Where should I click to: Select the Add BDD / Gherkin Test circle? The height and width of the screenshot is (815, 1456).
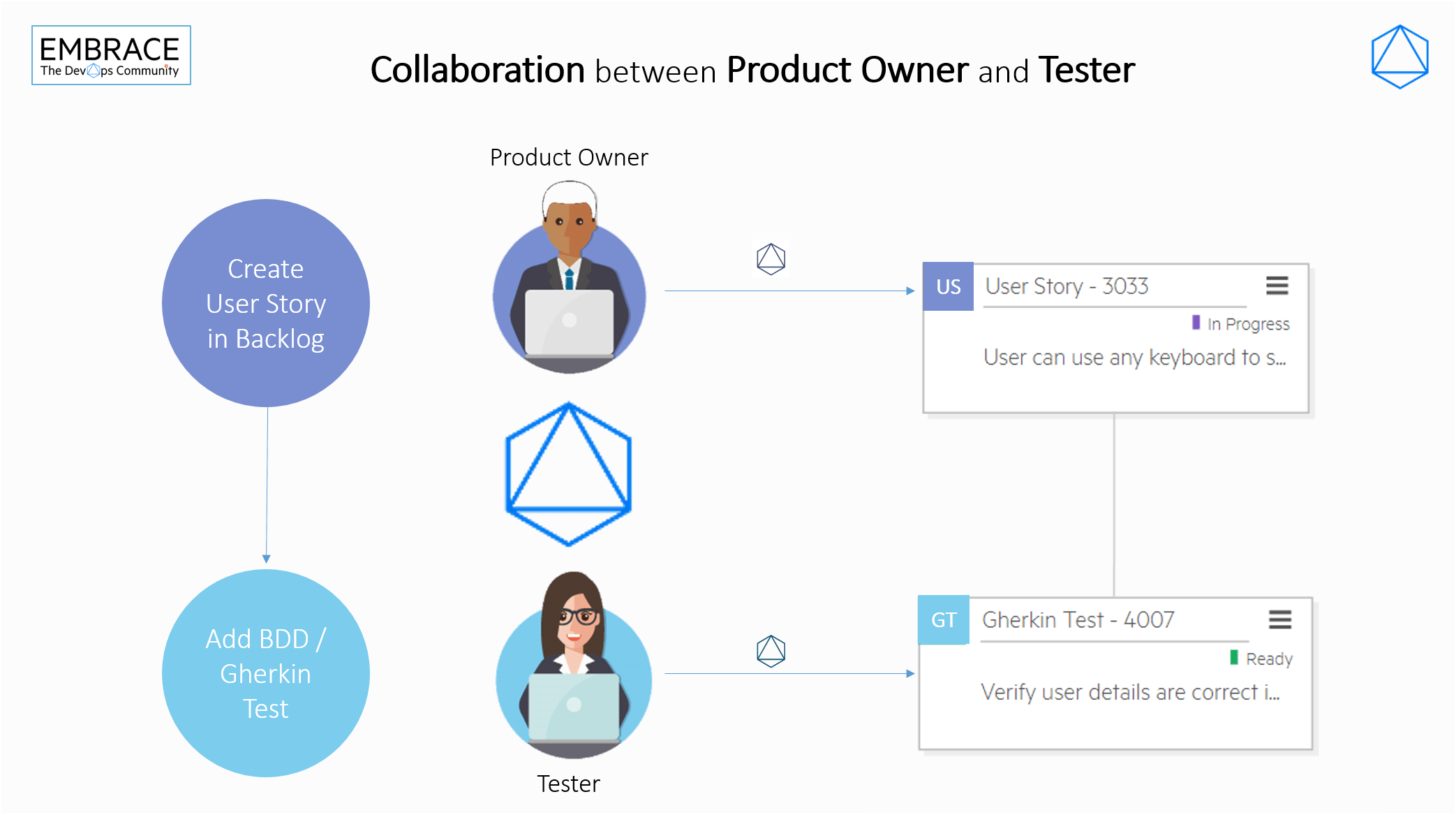pyautogui.click(x=266, y=673)
